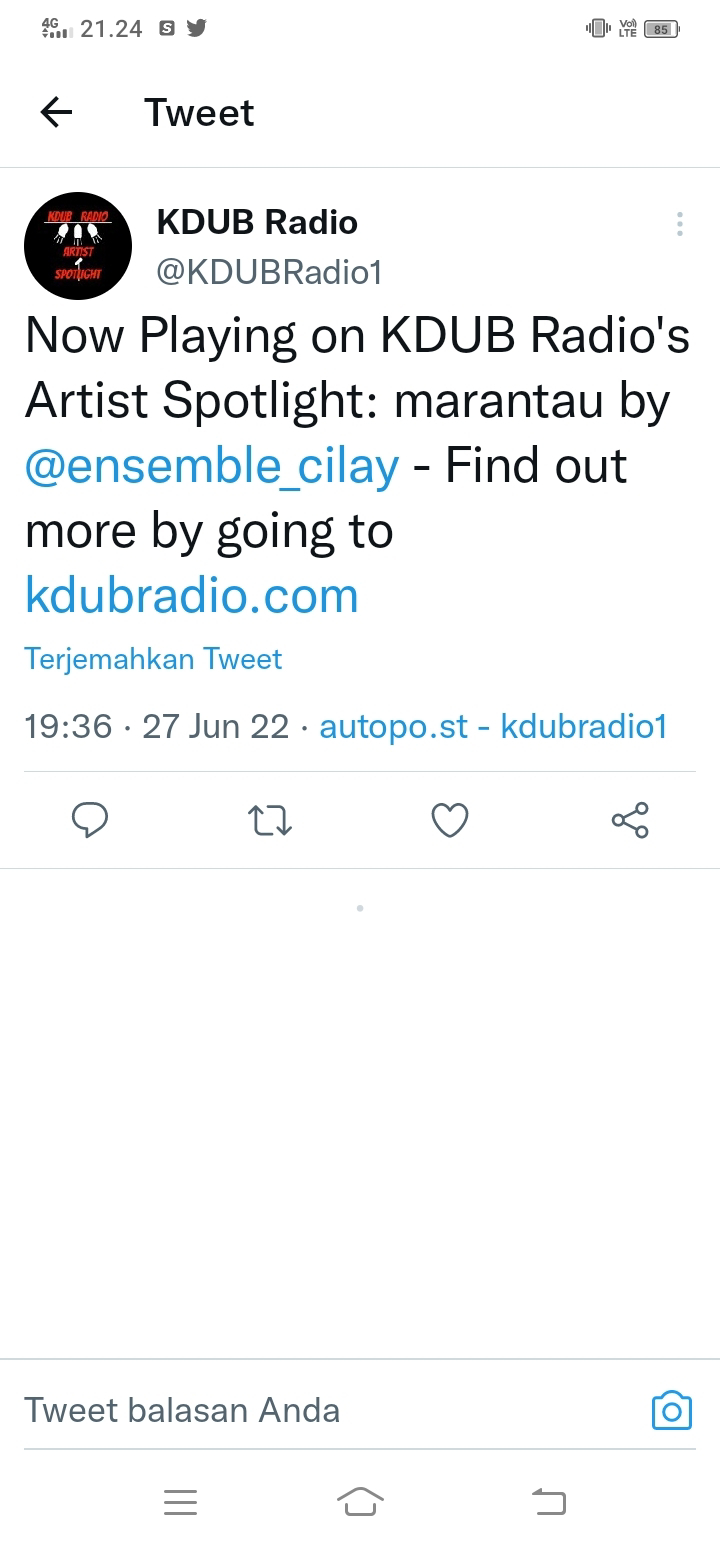The height and width of the screenshot is (1544, 720).
Task: Go back using the arrow icon
Action: (x=57, y=112)
